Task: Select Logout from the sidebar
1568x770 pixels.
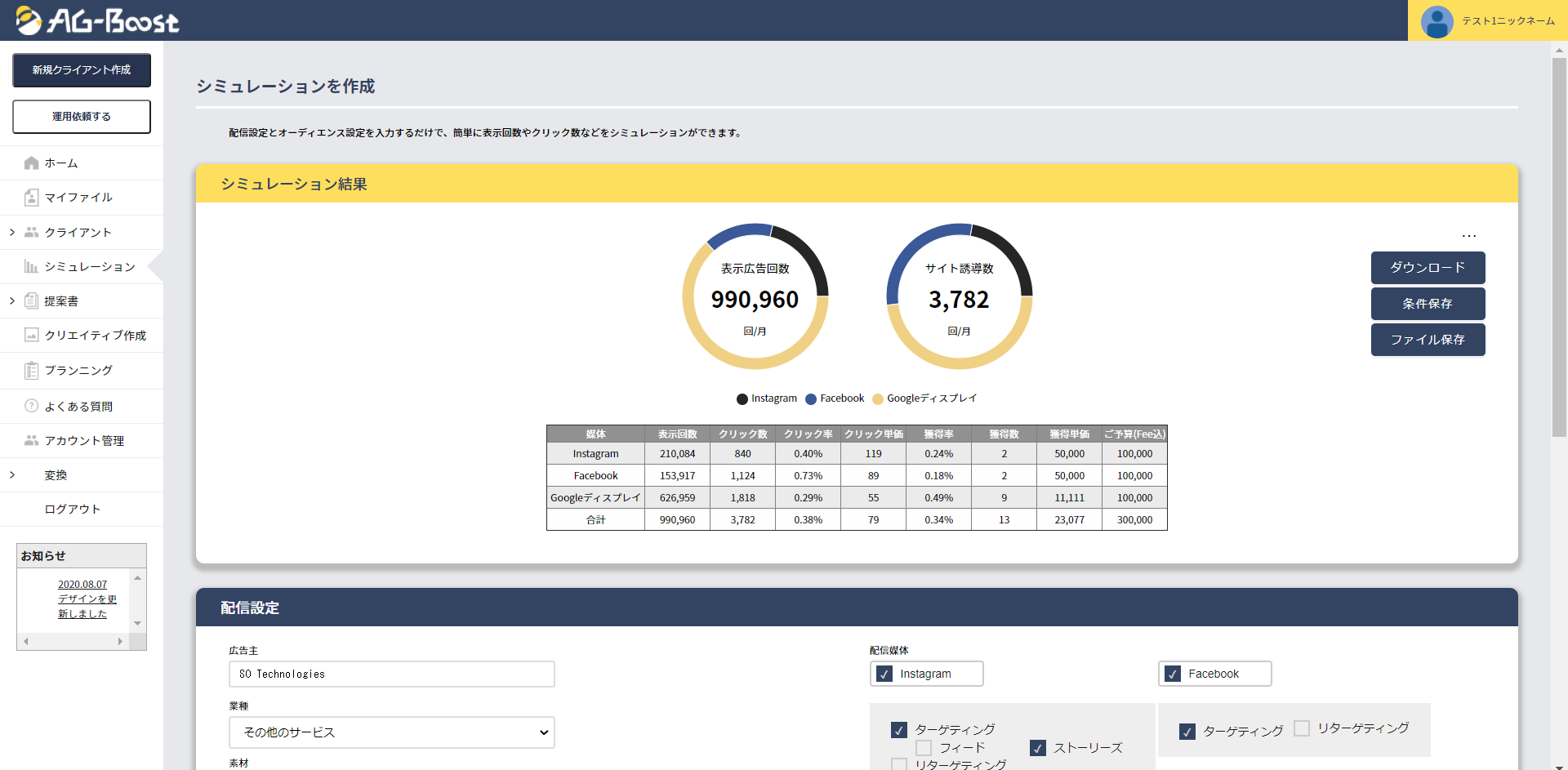Action: pos(73,510)
